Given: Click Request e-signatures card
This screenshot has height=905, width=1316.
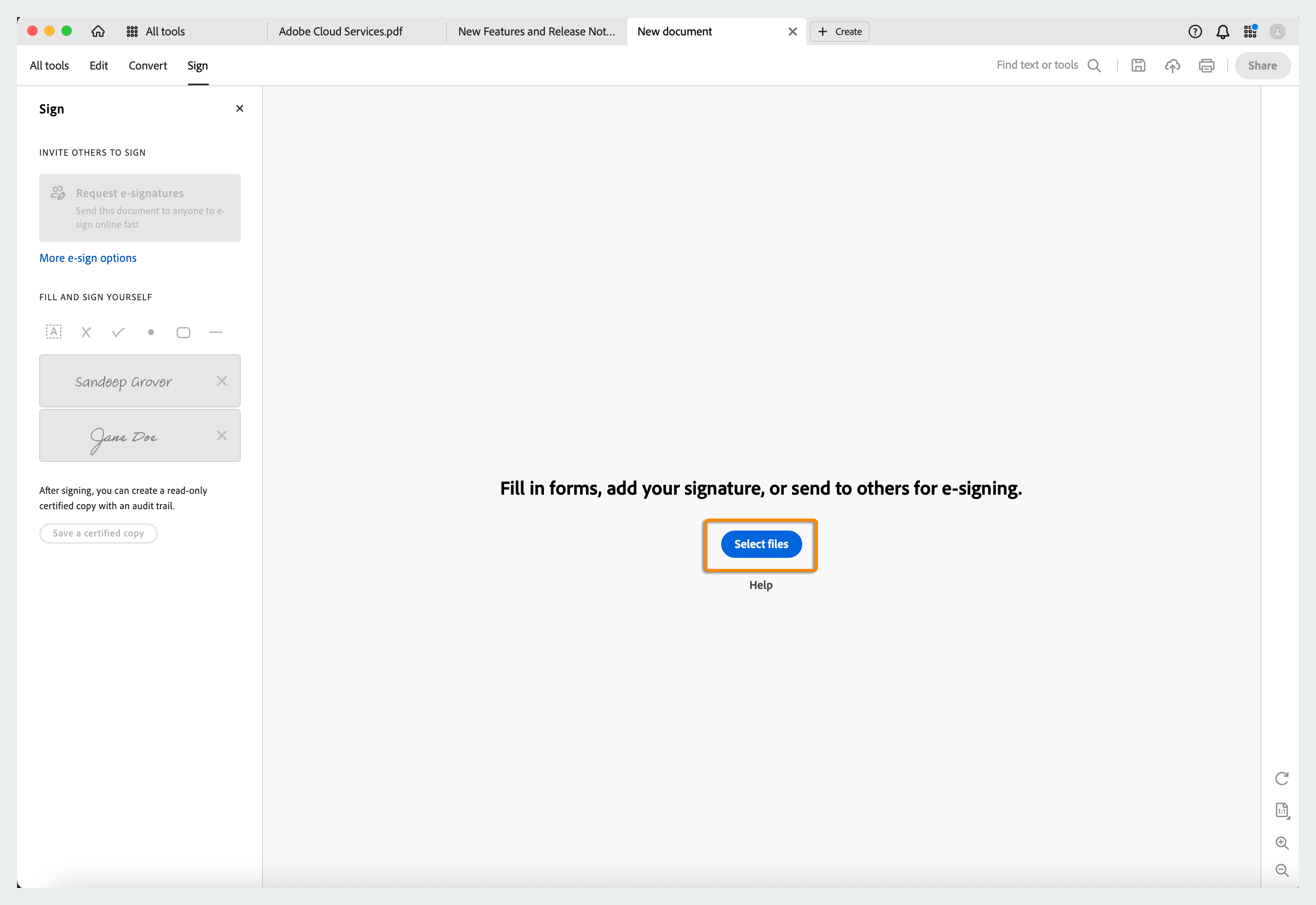Looking at the screenshot, I should coord(140,208).
